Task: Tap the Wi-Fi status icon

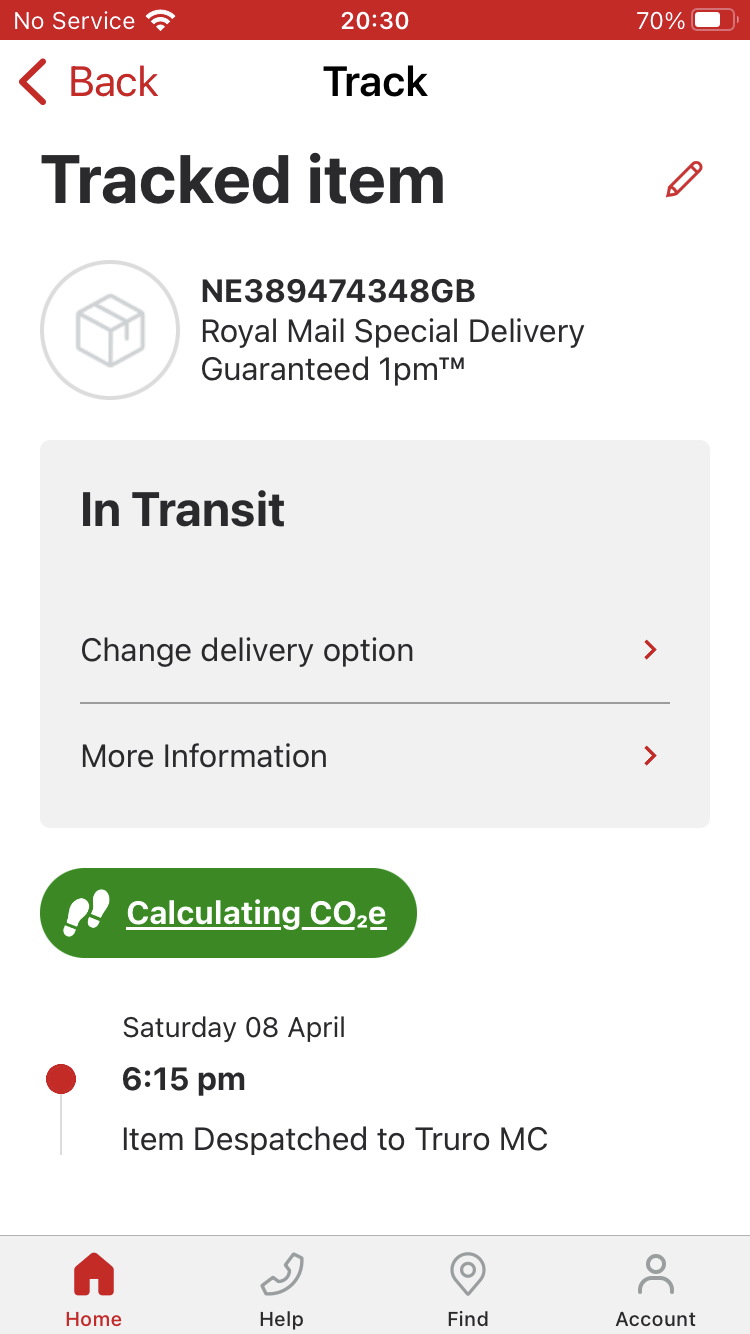Action: pos(159,20)
